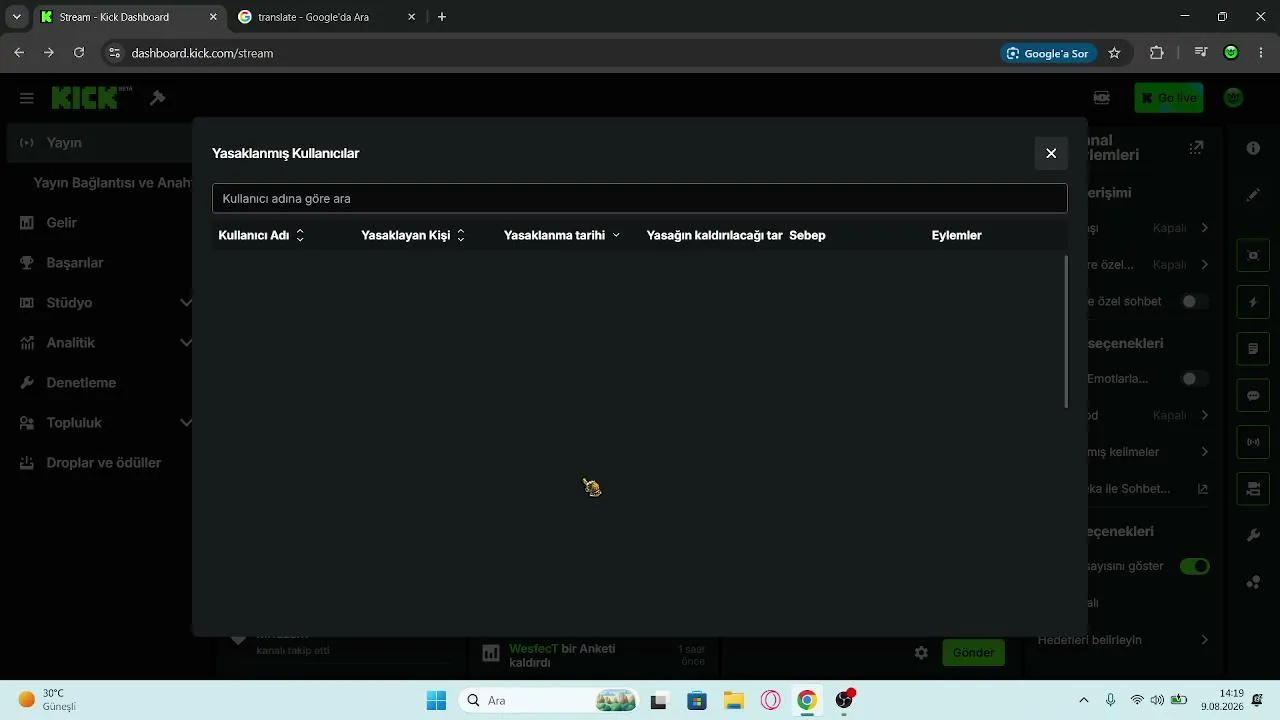
Task: Click the Go live button
Action: click(x=1168, y=98)
